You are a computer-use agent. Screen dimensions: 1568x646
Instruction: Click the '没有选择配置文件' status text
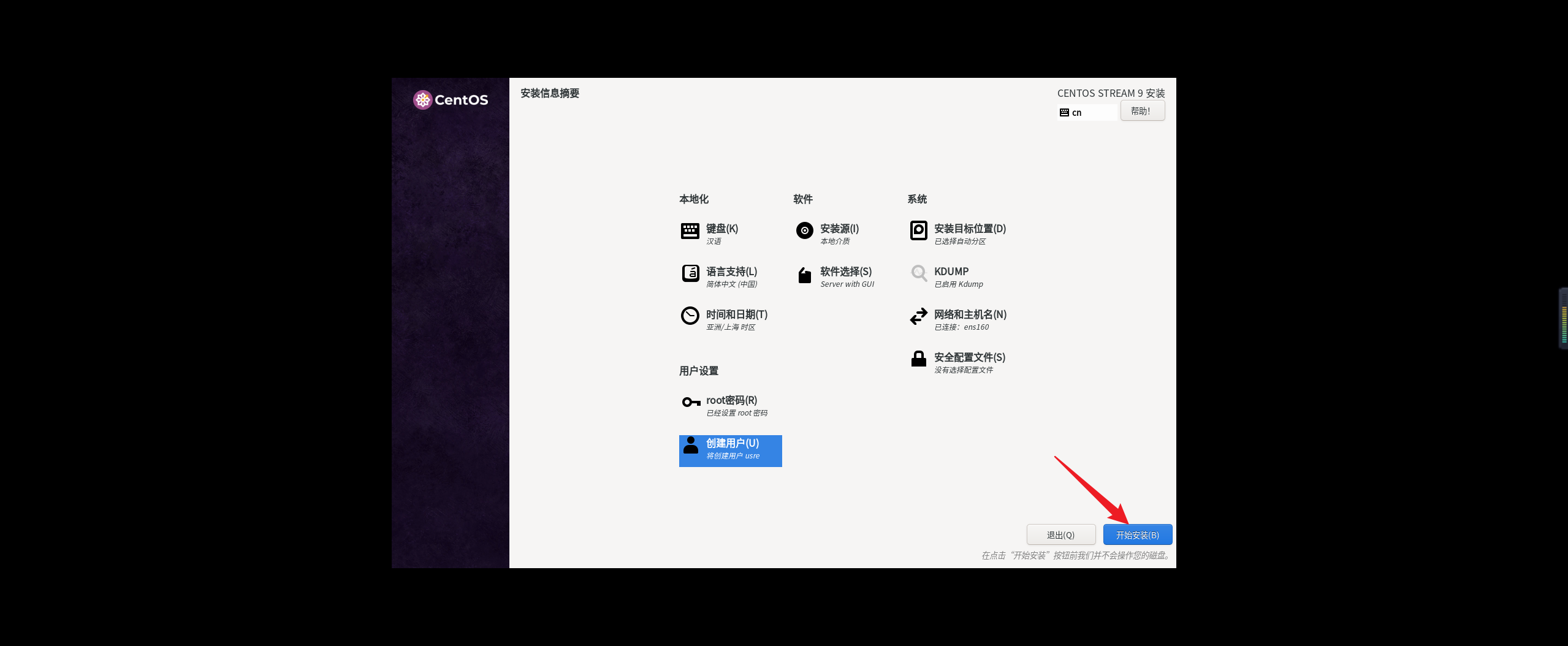963,370
